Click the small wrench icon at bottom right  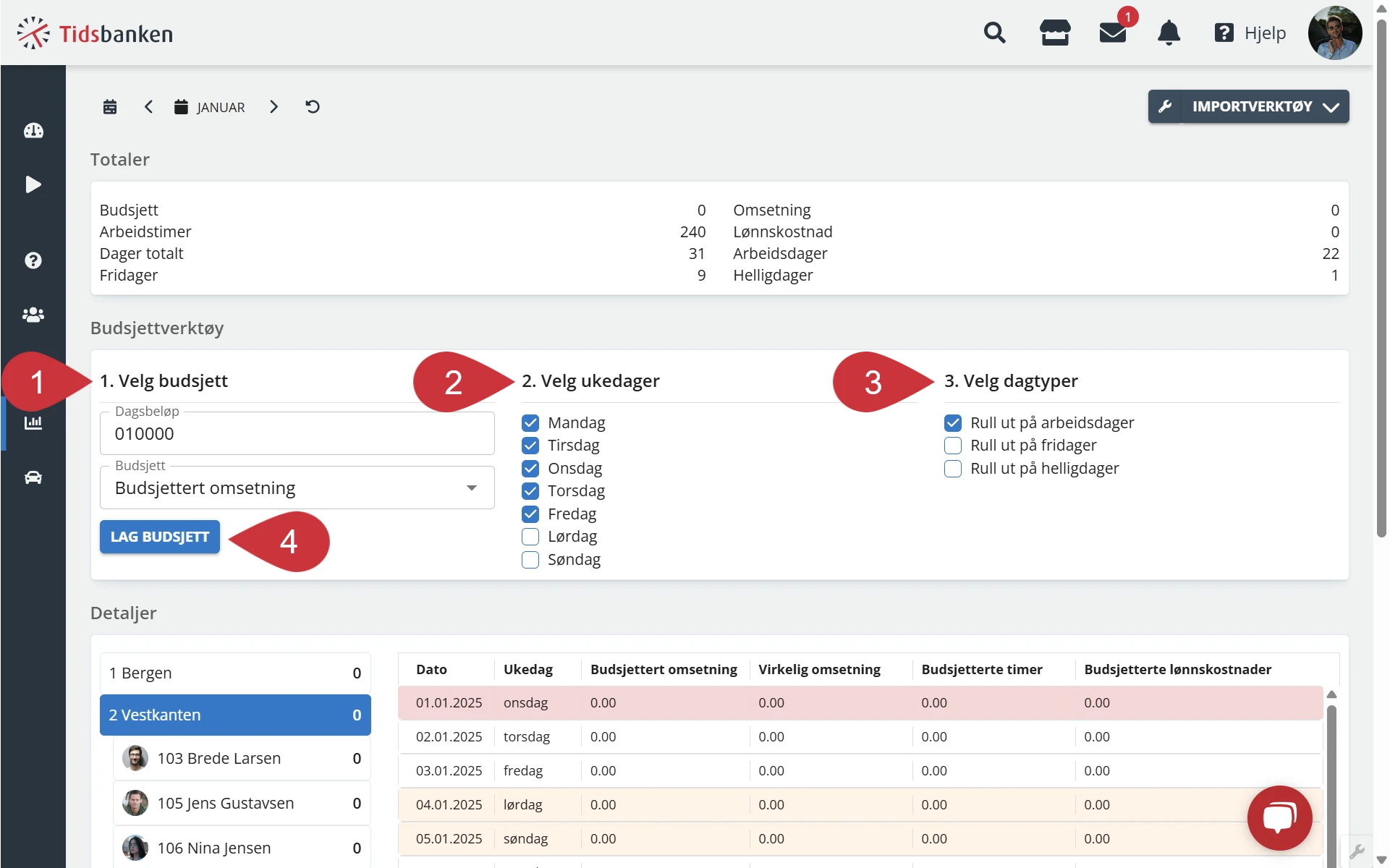coord(1357,851)
